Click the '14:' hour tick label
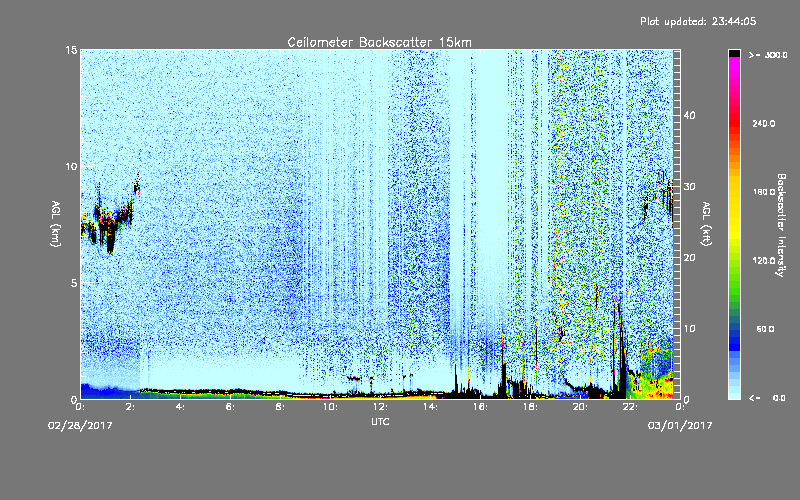Viewport: 800px width, 500px height. click(430, 407)
